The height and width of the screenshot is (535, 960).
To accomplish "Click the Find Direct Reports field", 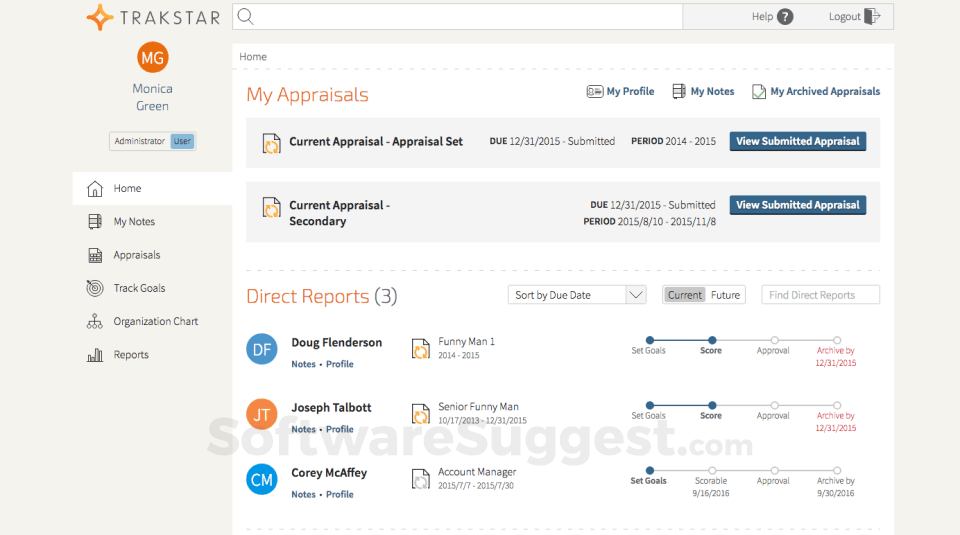I will tap(820, 295).
